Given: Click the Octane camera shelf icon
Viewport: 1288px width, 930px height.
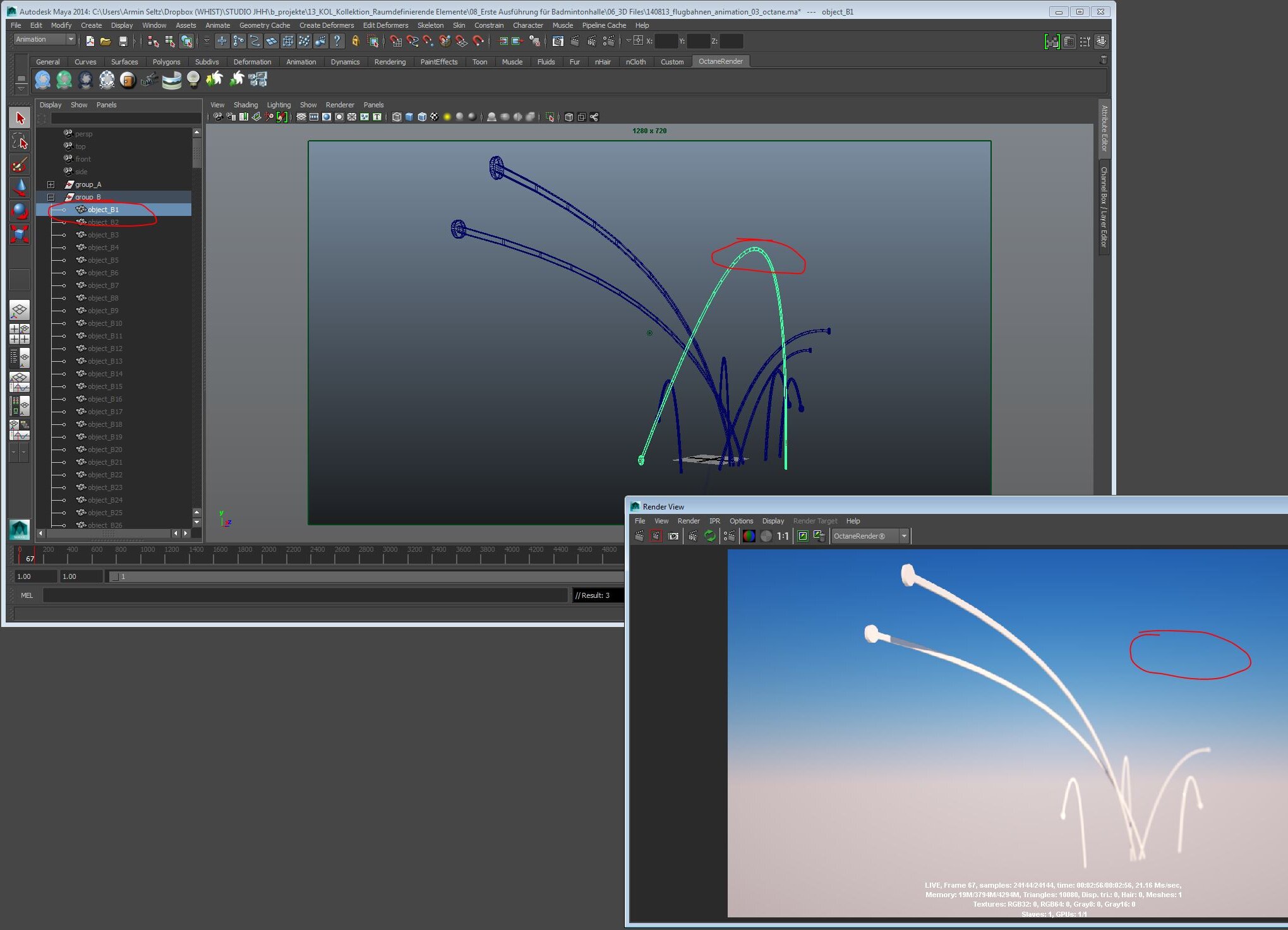Looking at the screenshot, I should point(150,80).
